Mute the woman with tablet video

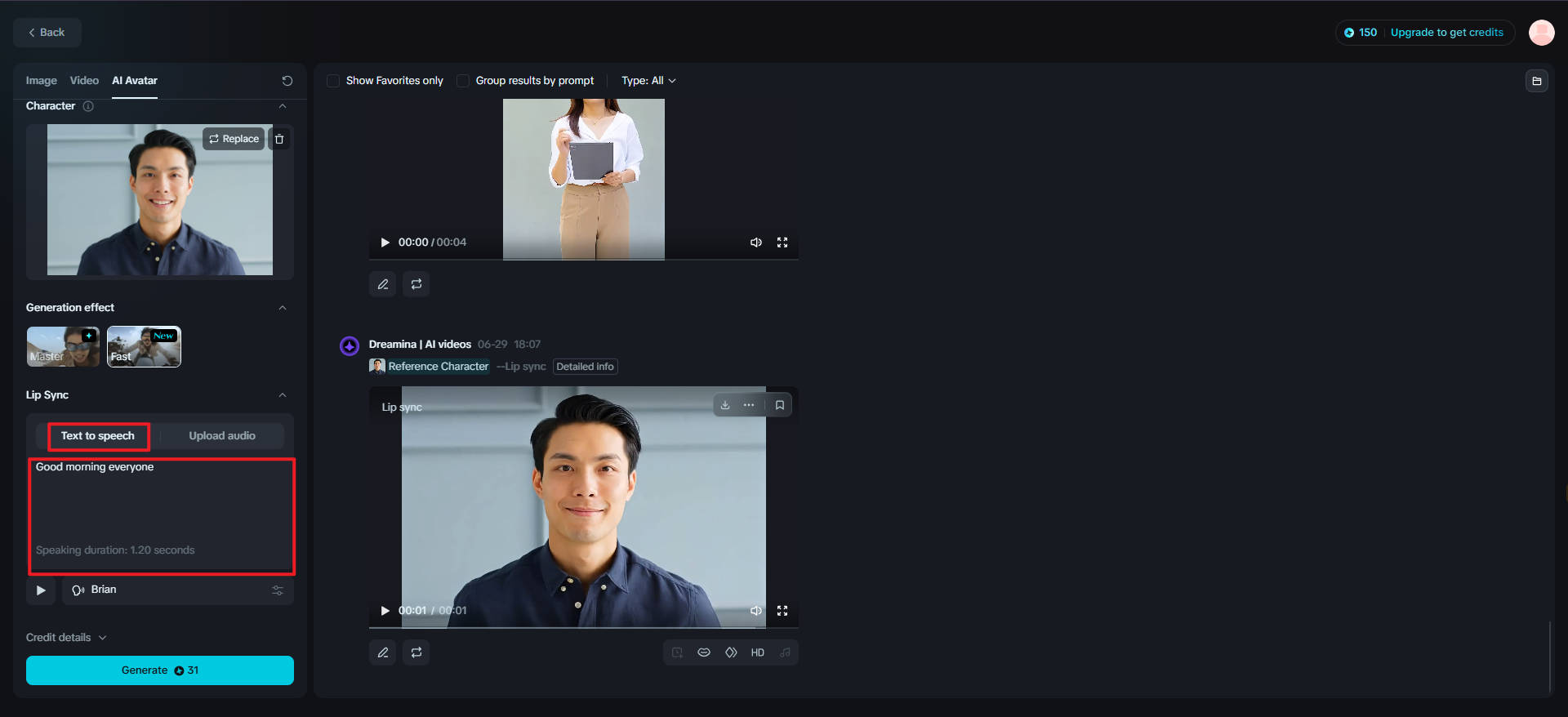756,243
